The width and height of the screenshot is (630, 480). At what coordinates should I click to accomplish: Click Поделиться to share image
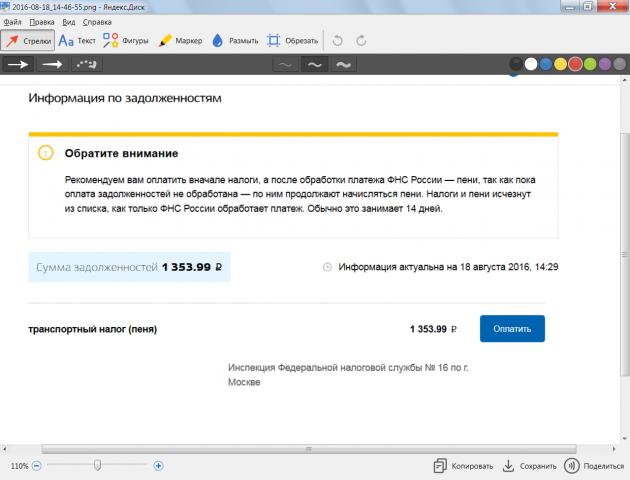(x=594, y=466)
